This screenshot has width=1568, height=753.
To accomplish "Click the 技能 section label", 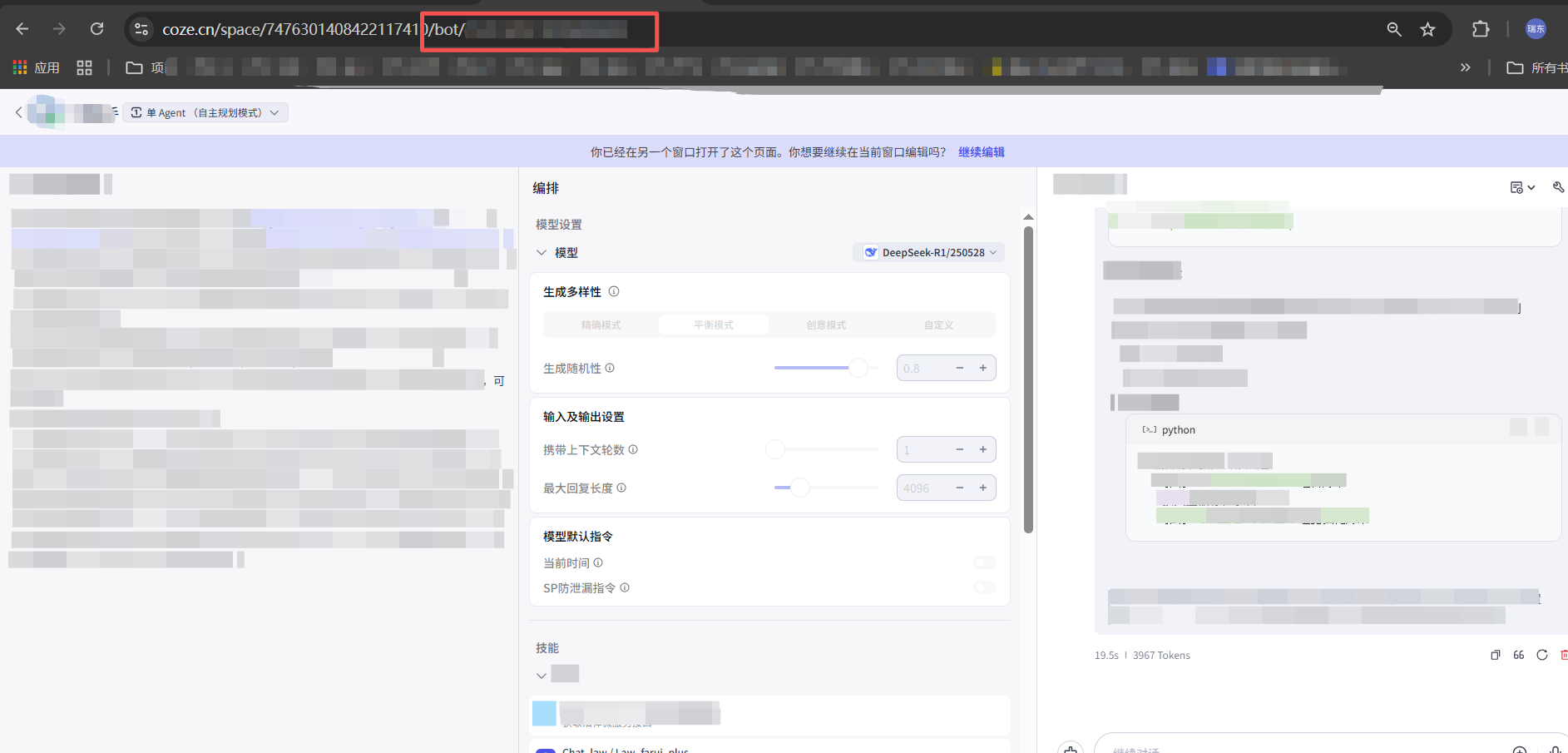I will click(547, 648).
